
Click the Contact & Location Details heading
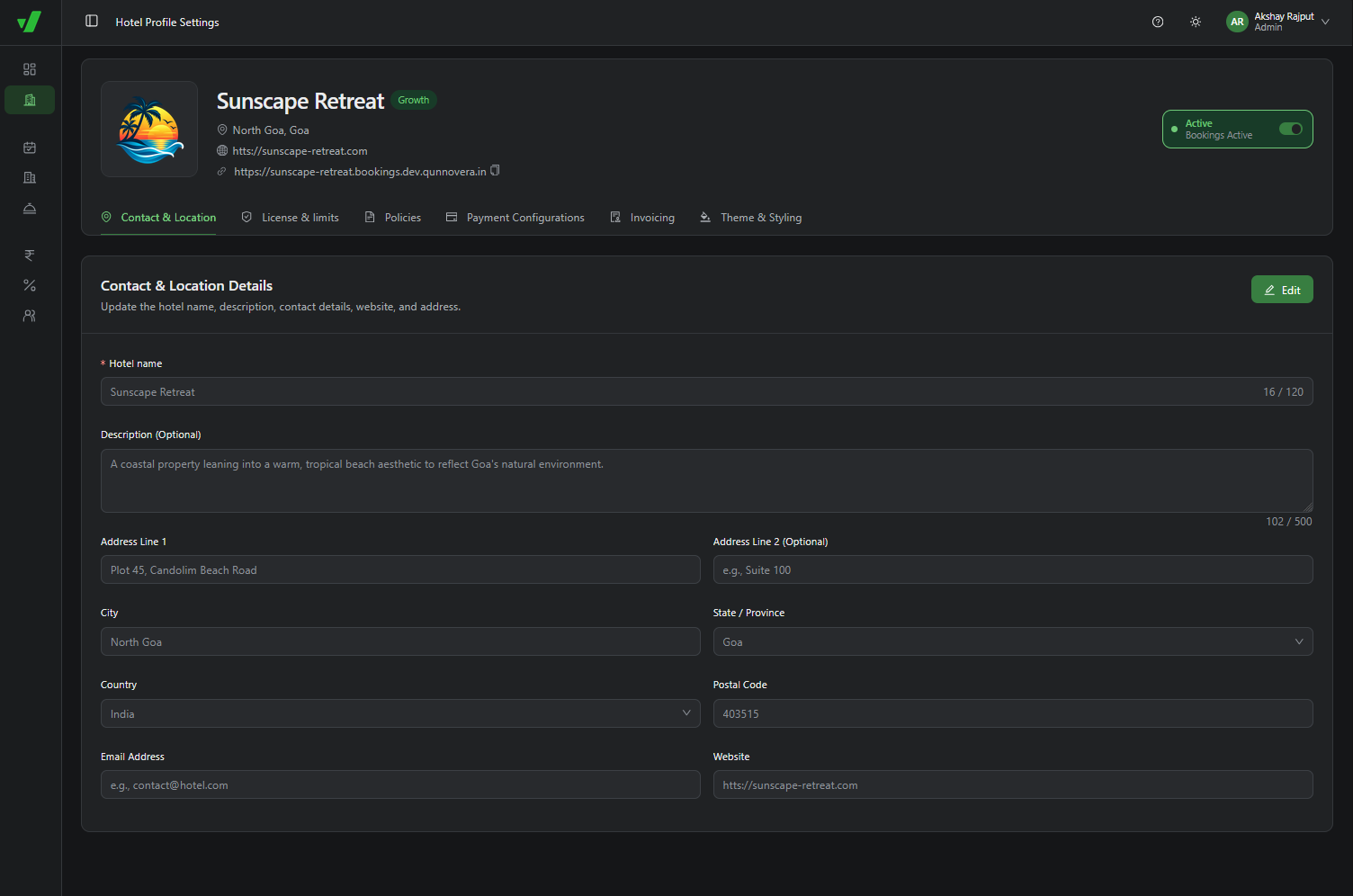coord(186,285)
